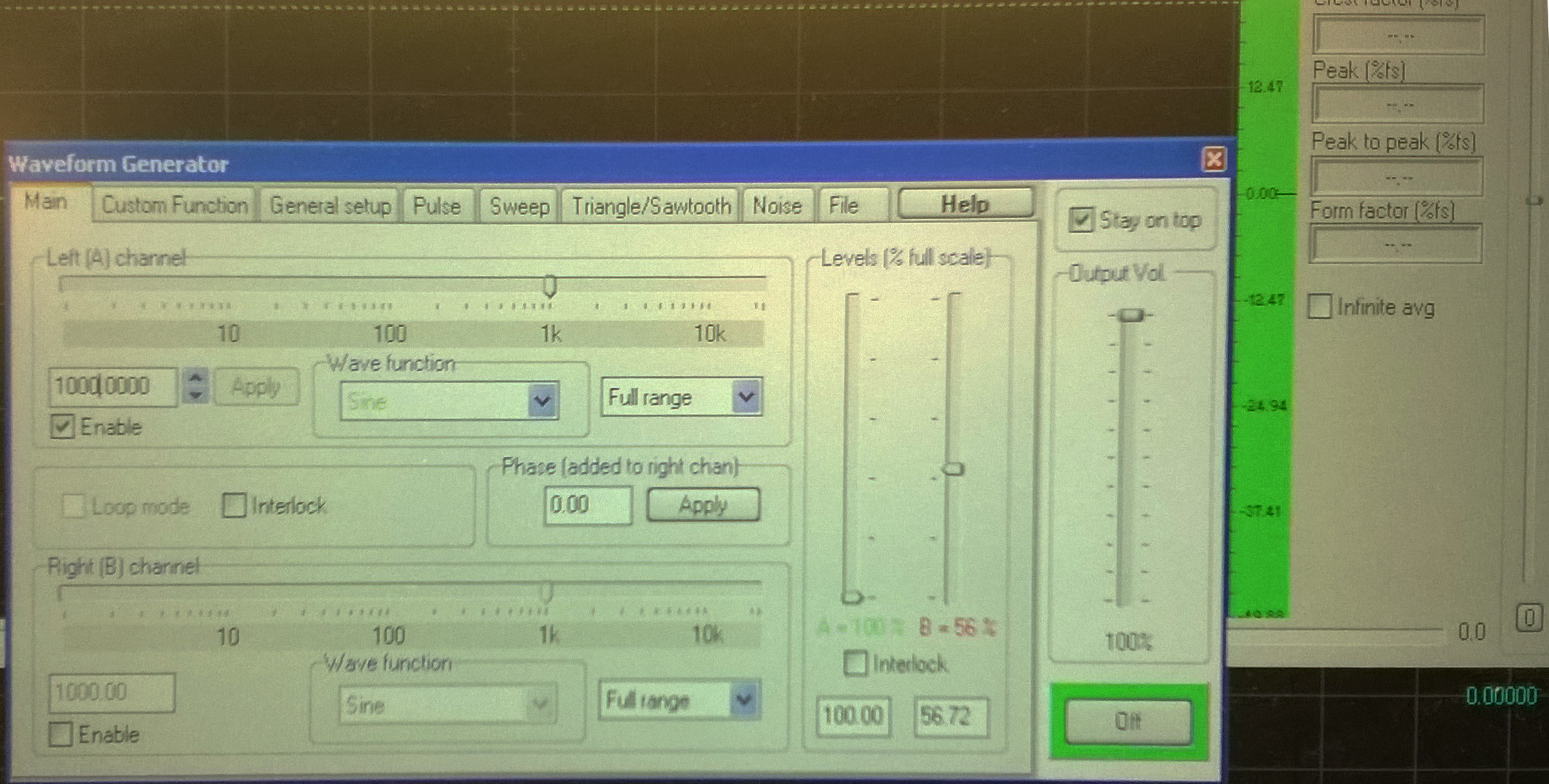The width and height of the screenshot is (1549, 784).
Task: Go to the General setup tab
Action: (330, 207)
